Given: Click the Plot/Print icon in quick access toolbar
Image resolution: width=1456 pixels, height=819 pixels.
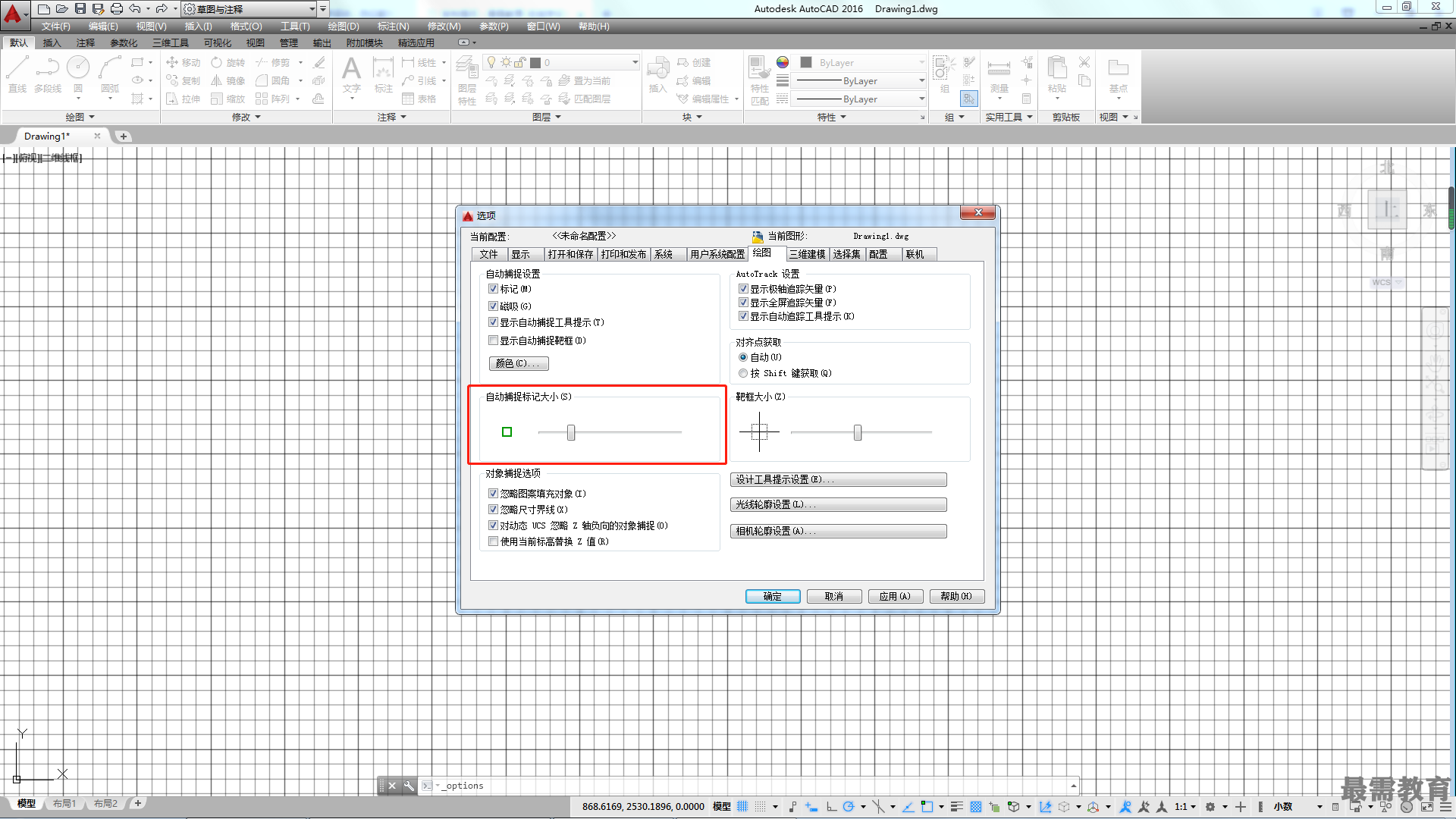Looking at the screenshot, I should click(x=117, y=8).
